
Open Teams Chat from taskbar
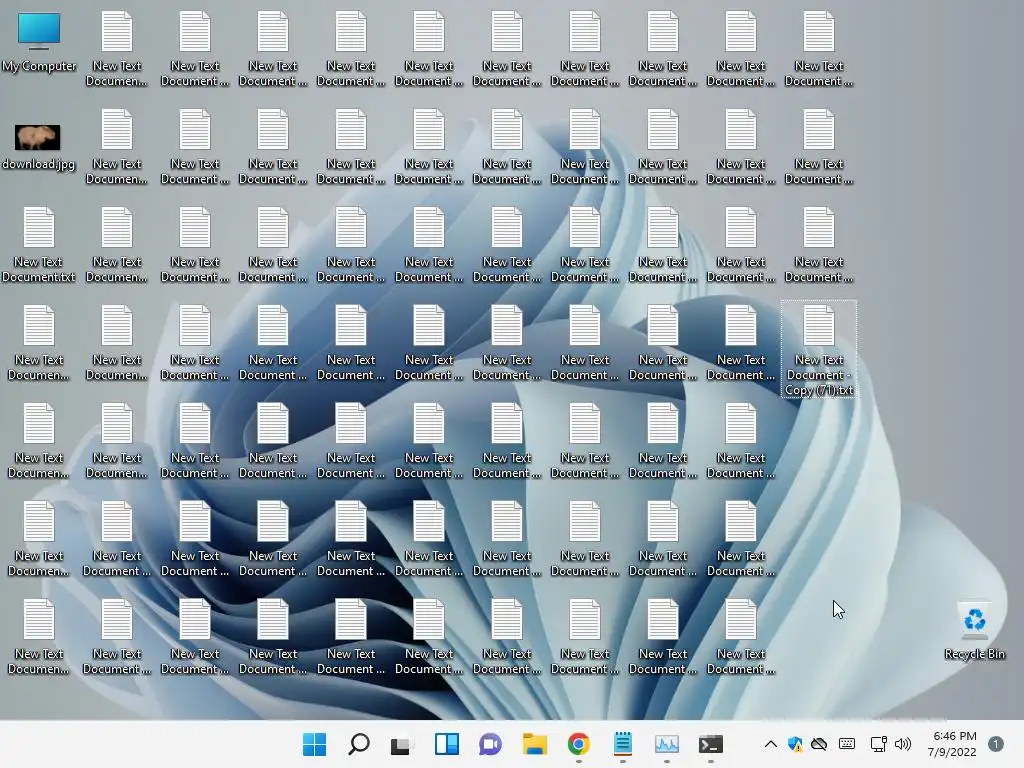click(x=490, y=744)
